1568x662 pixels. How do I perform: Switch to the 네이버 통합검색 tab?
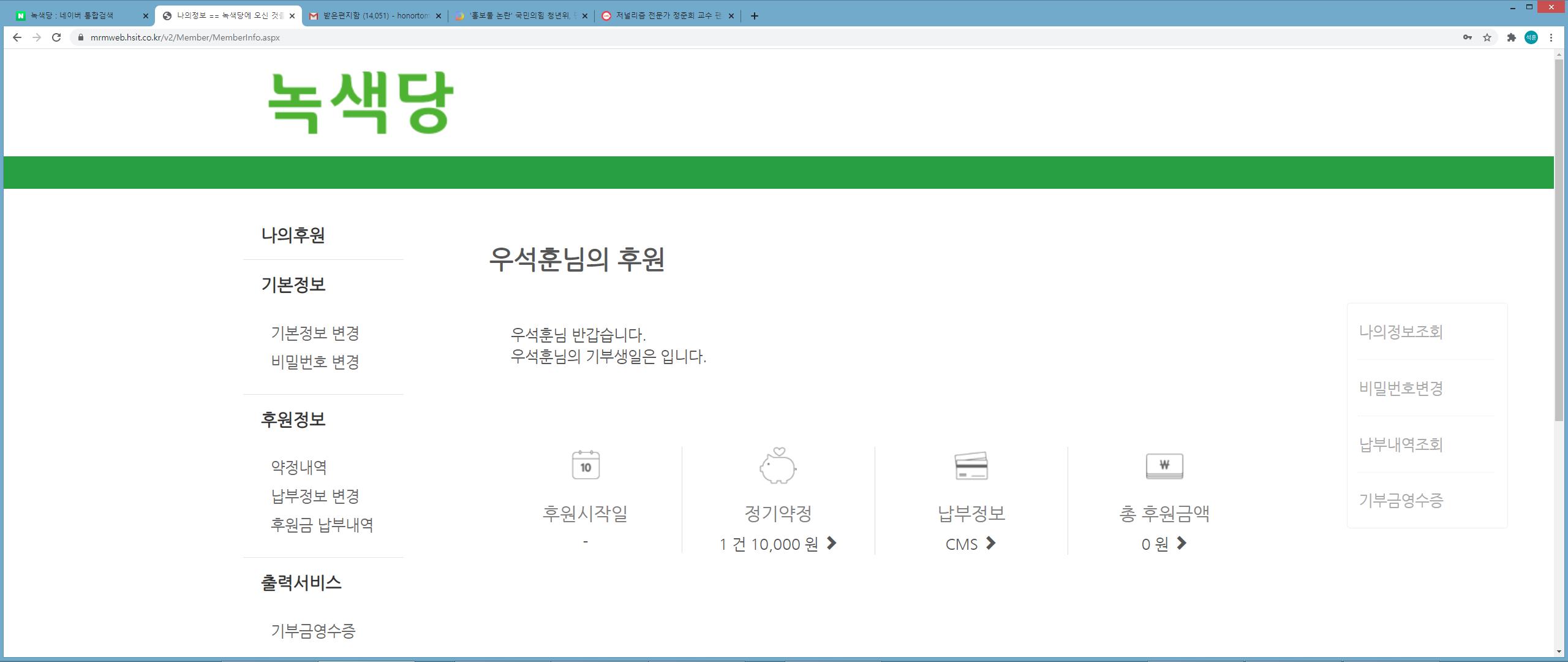pos(80,16)
